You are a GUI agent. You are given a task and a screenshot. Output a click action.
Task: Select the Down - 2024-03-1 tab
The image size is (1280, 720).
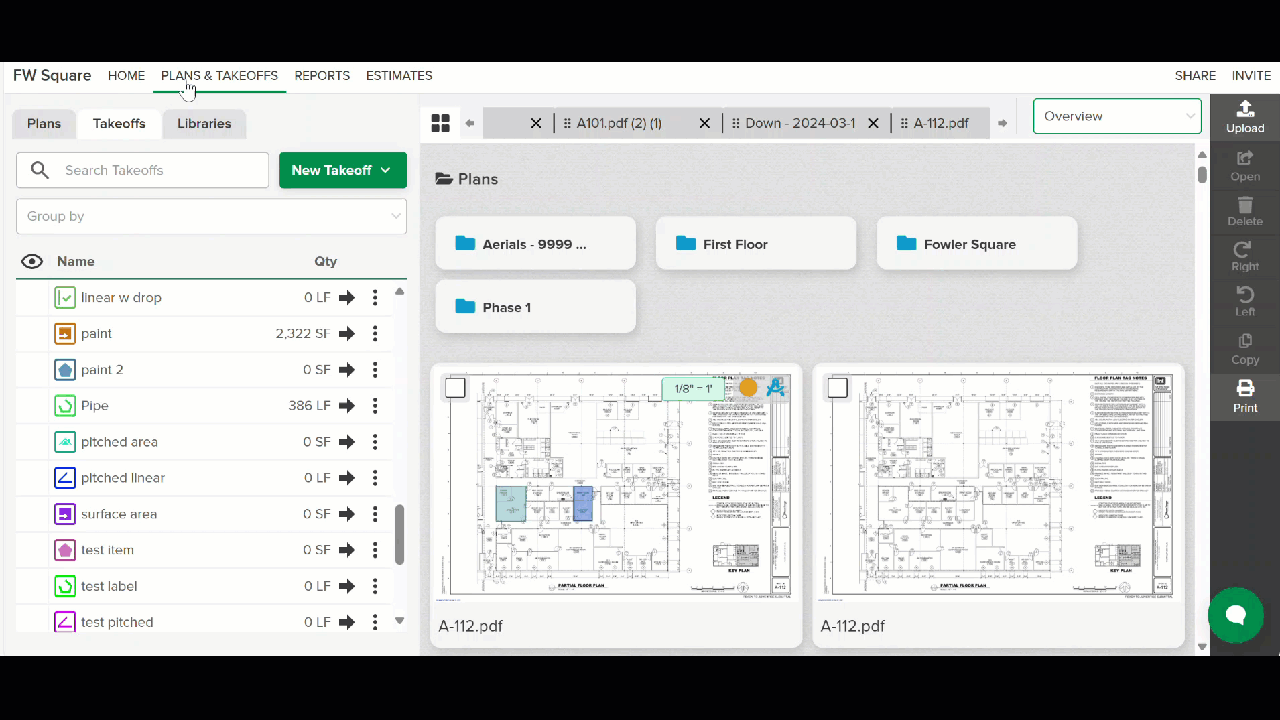[x=800, y=123]
